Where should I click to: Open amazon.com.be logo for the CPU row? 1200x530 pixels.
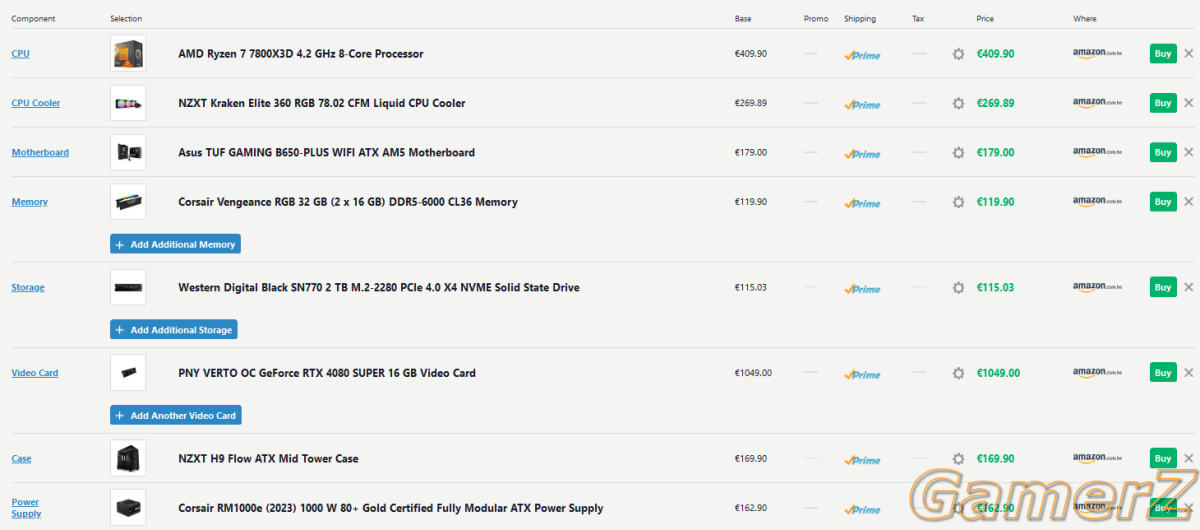(x=1097, y=54)
